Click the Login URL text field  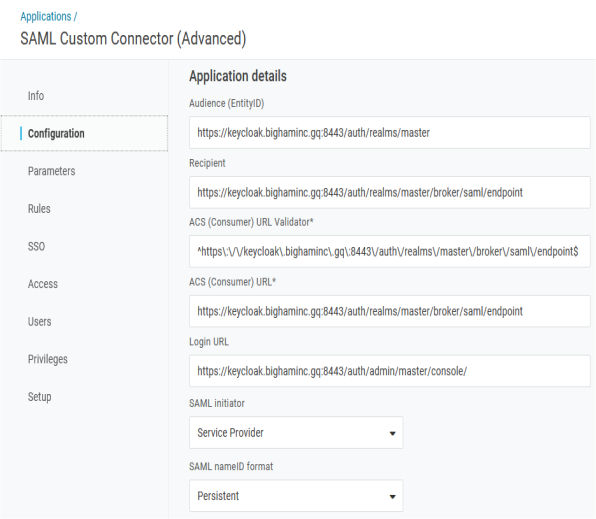coord(390,371)
